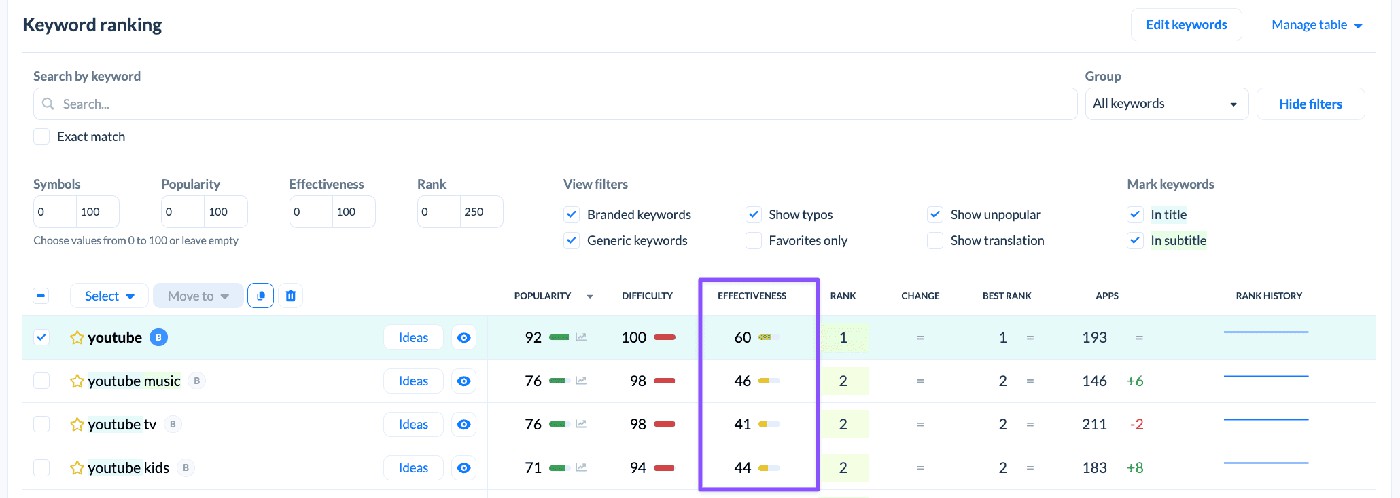Sort by Difficulty column header

pyautogui.click(x=648, y=296)
